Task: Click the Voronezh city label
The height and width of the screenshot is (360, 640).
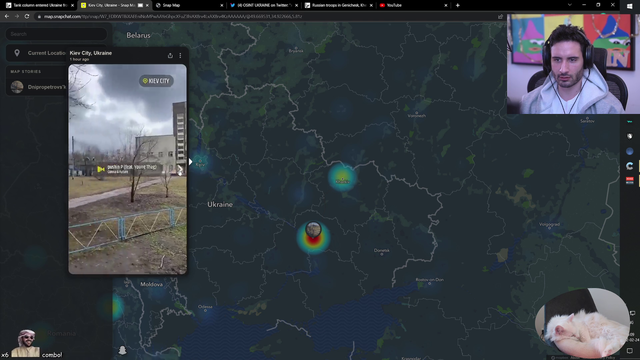Action: pyautogui.click(x=417, y=116)
